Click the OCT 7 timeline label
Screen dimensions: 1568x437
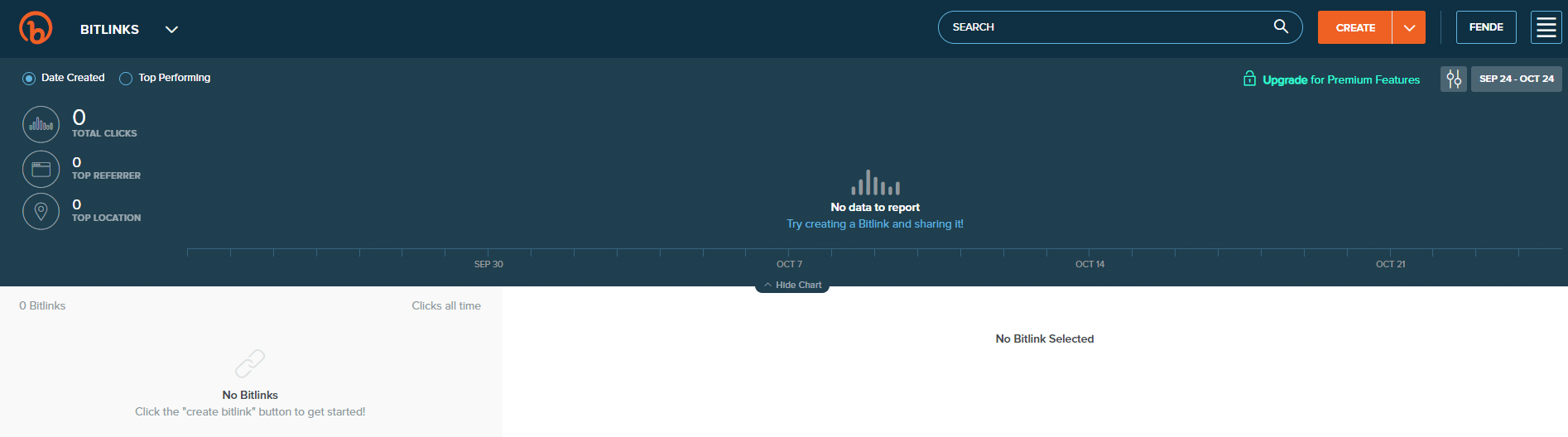[789, 264]
